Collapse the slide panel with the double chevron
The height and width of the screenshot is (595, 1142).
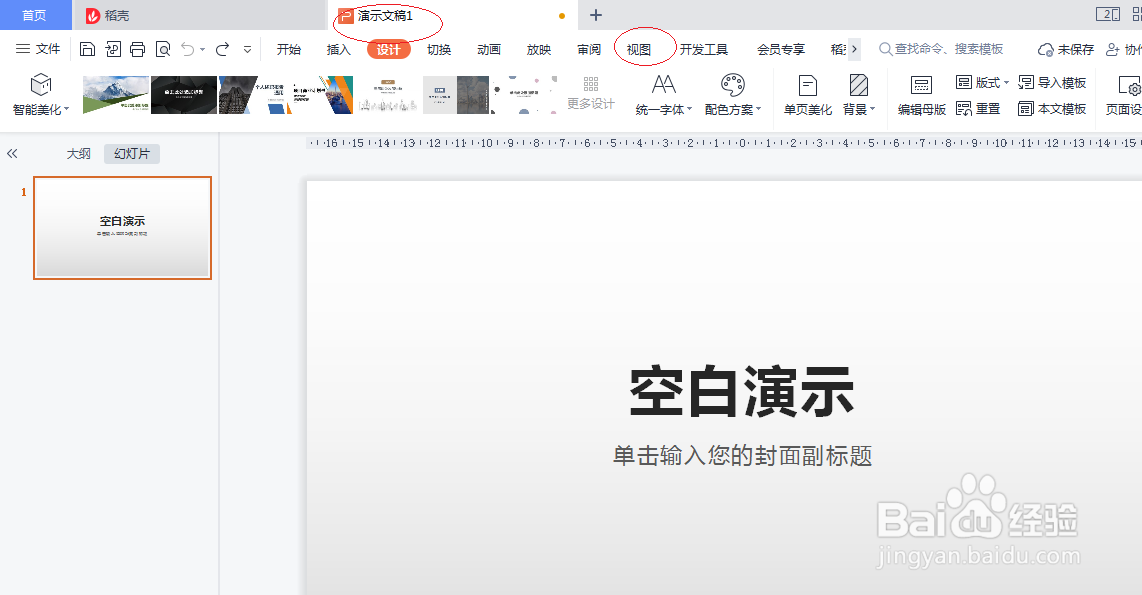click(x=12, y=153)
